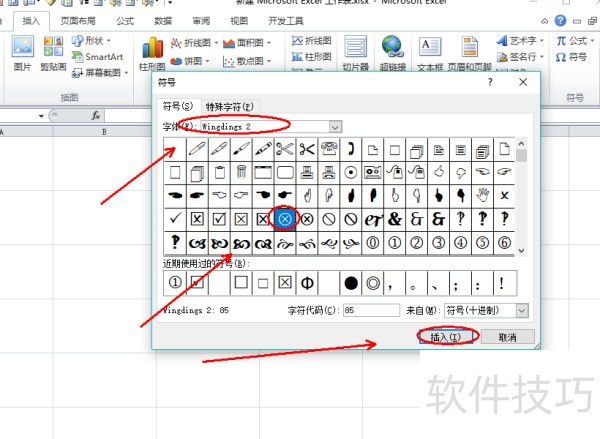
Task: Switch to the 特殊字符 tab
Action: 229,106
